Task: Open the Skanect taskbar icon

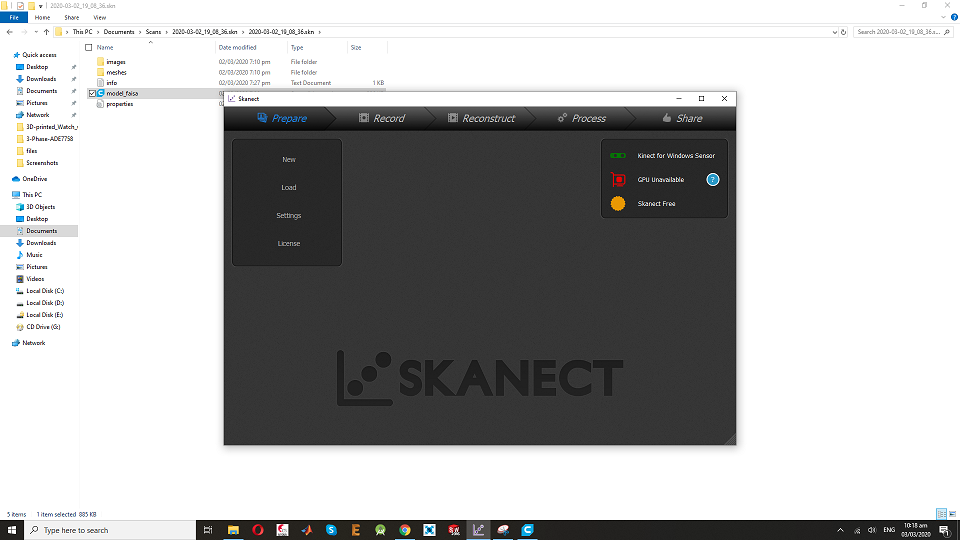Action: tap(478, 530)
